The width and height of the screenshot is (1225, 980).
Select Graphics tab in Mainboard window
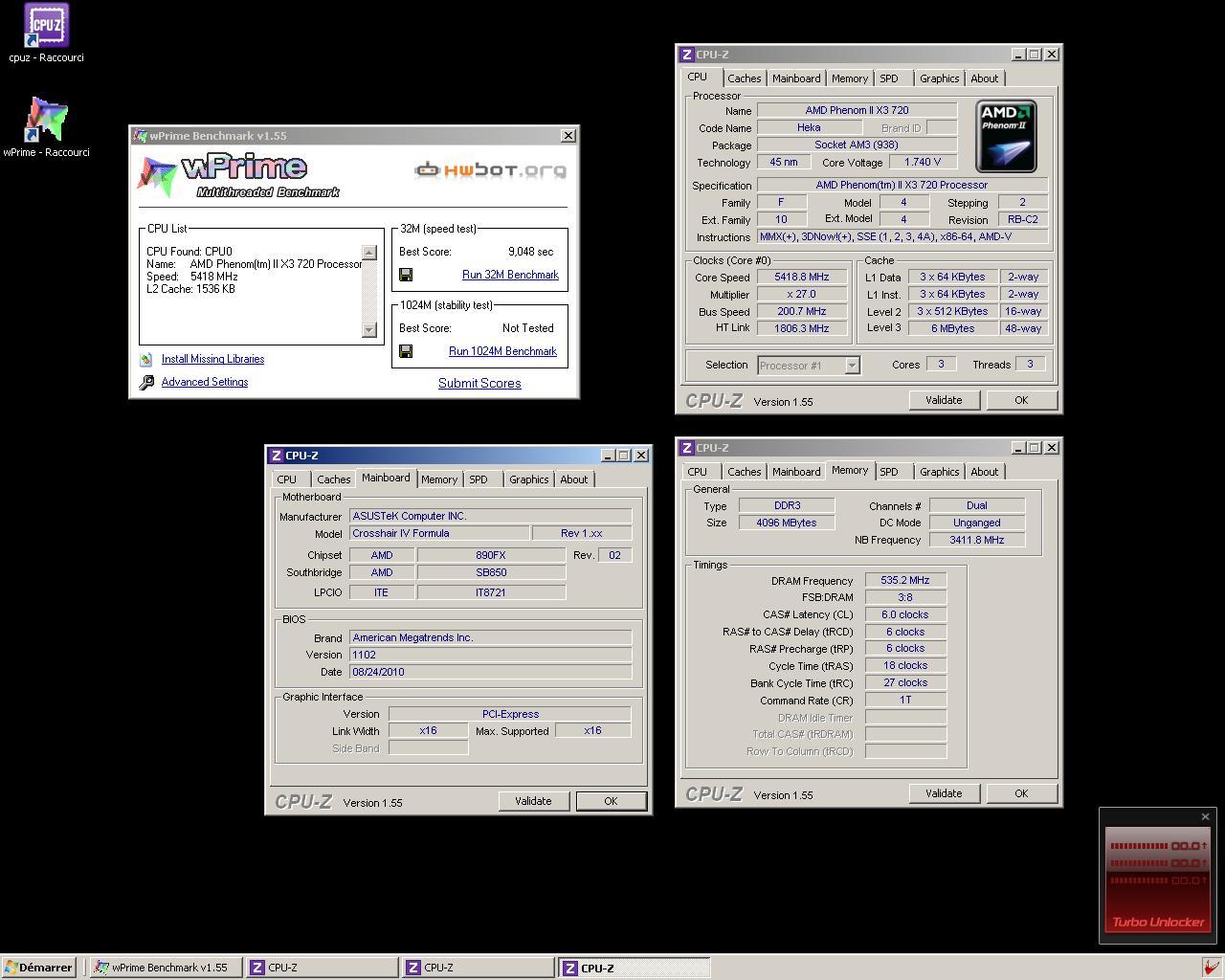[x=528, y=479]
